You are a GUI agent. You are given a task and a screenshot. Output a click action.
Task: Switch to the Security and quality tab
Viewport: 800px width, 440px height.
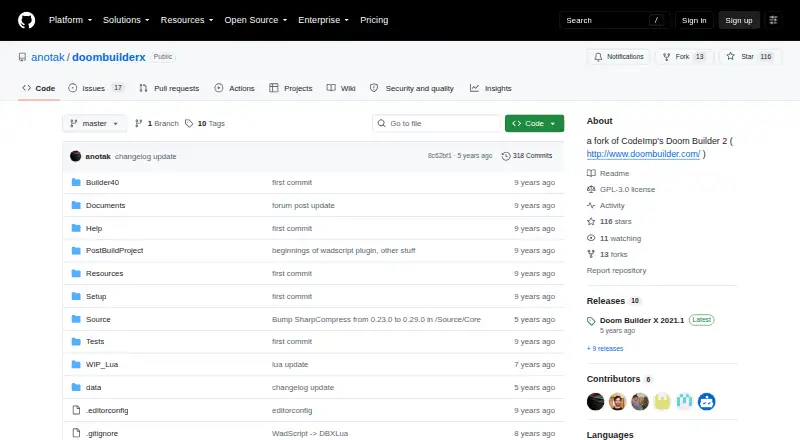click(x=412, y=88)
